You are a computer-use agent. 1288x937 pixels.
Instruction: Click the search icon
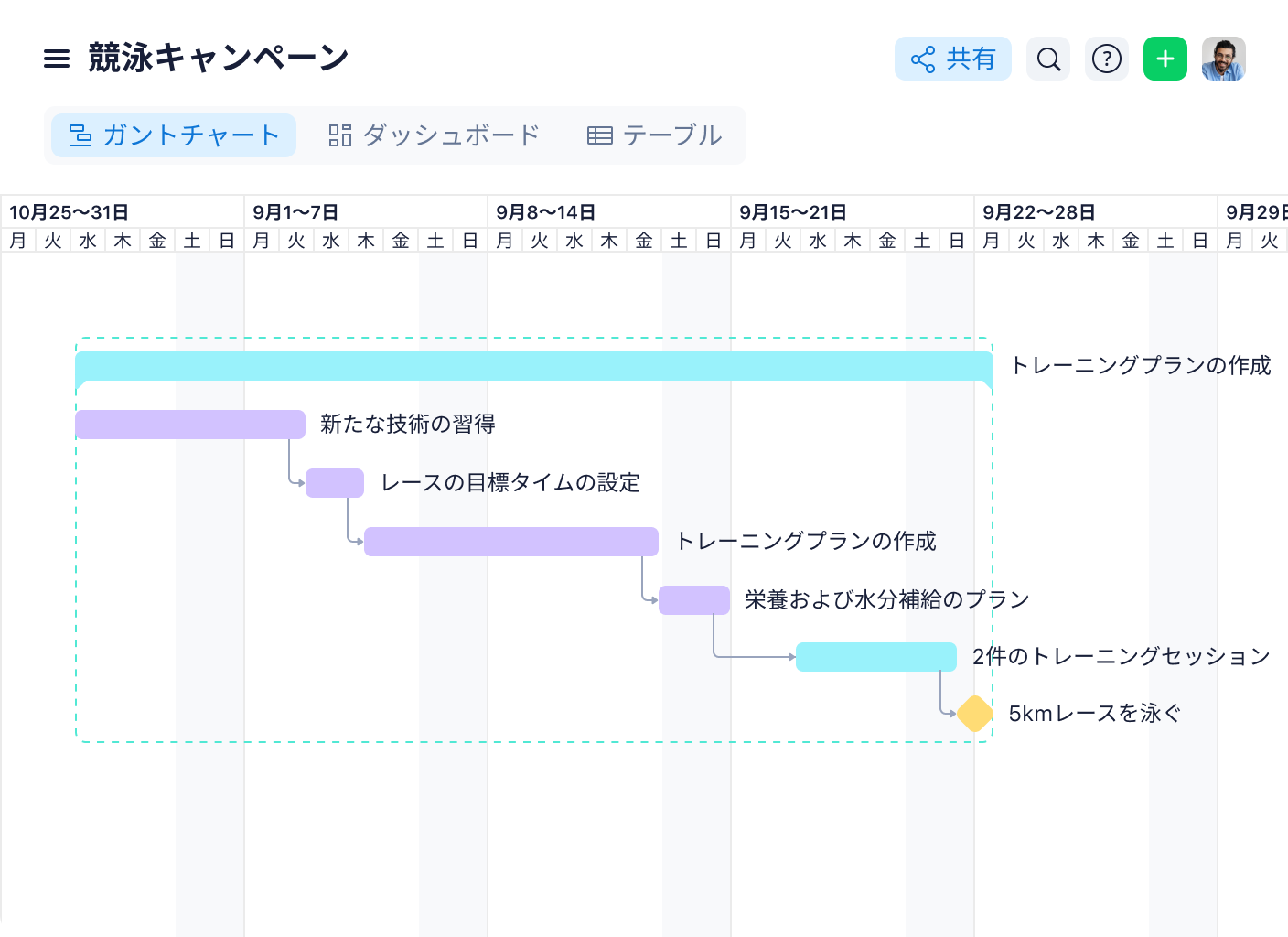pos(1048,58)
